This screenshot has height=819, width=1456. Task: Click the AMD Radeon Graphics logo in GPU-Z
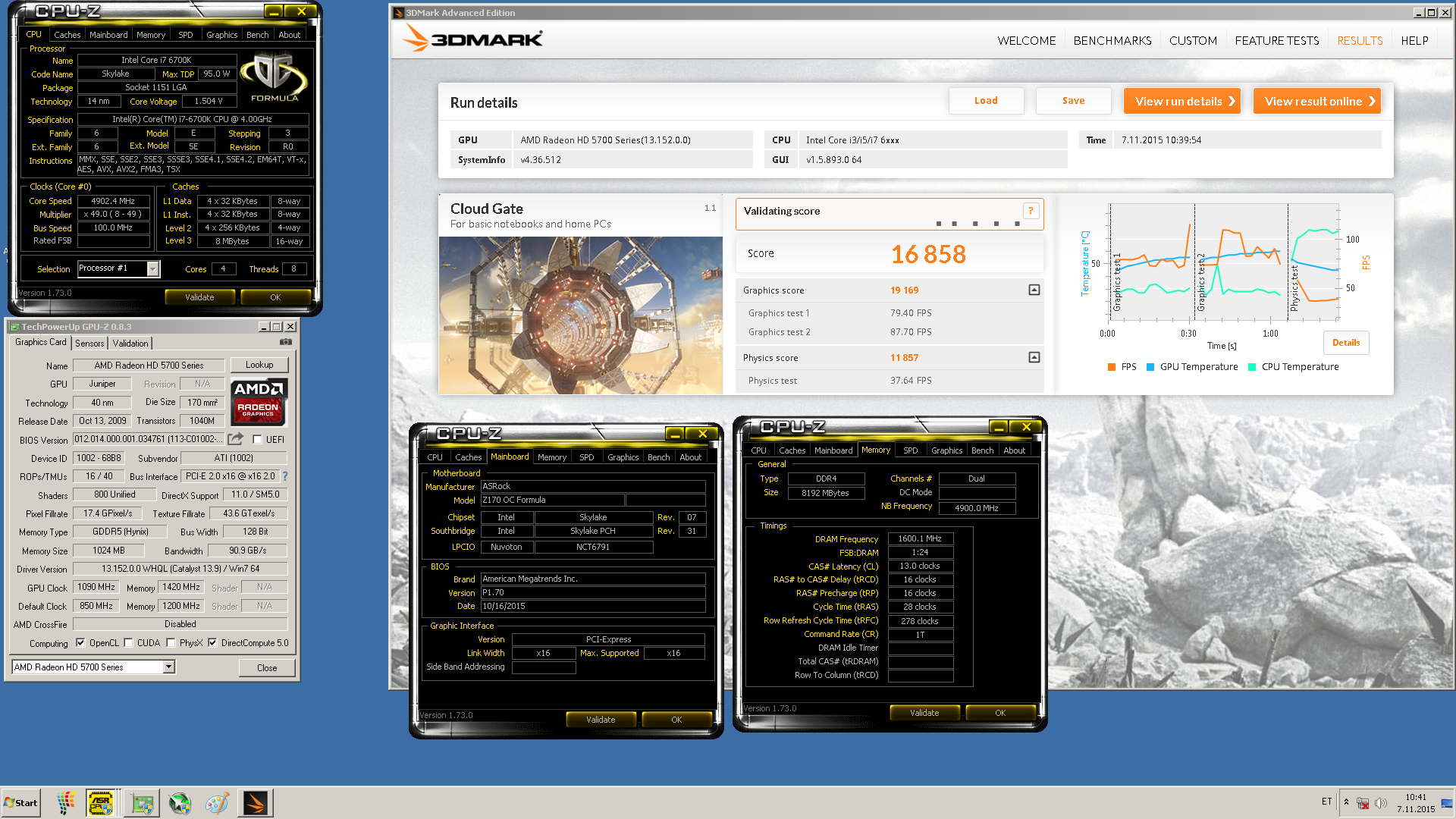[x=258, y=403]
